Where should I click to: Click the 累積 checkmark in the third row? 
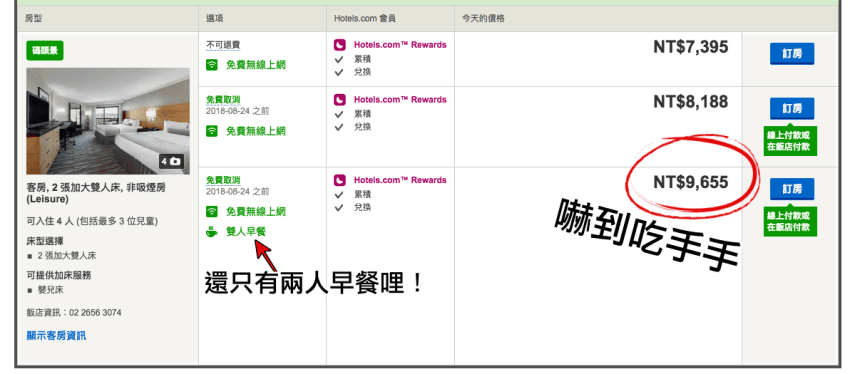339,194
